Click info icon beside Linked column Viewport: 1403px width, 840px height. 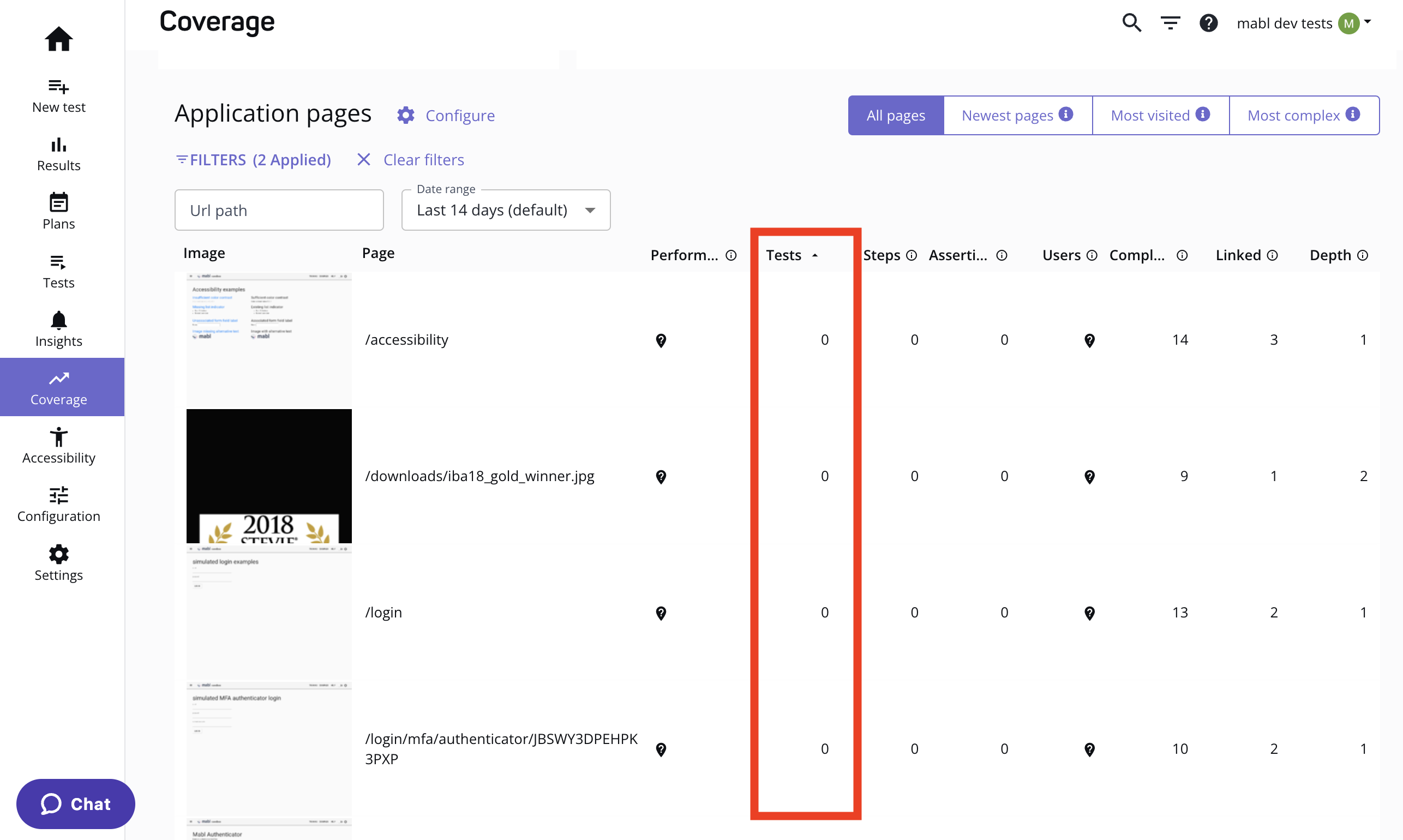[1272, 255]
